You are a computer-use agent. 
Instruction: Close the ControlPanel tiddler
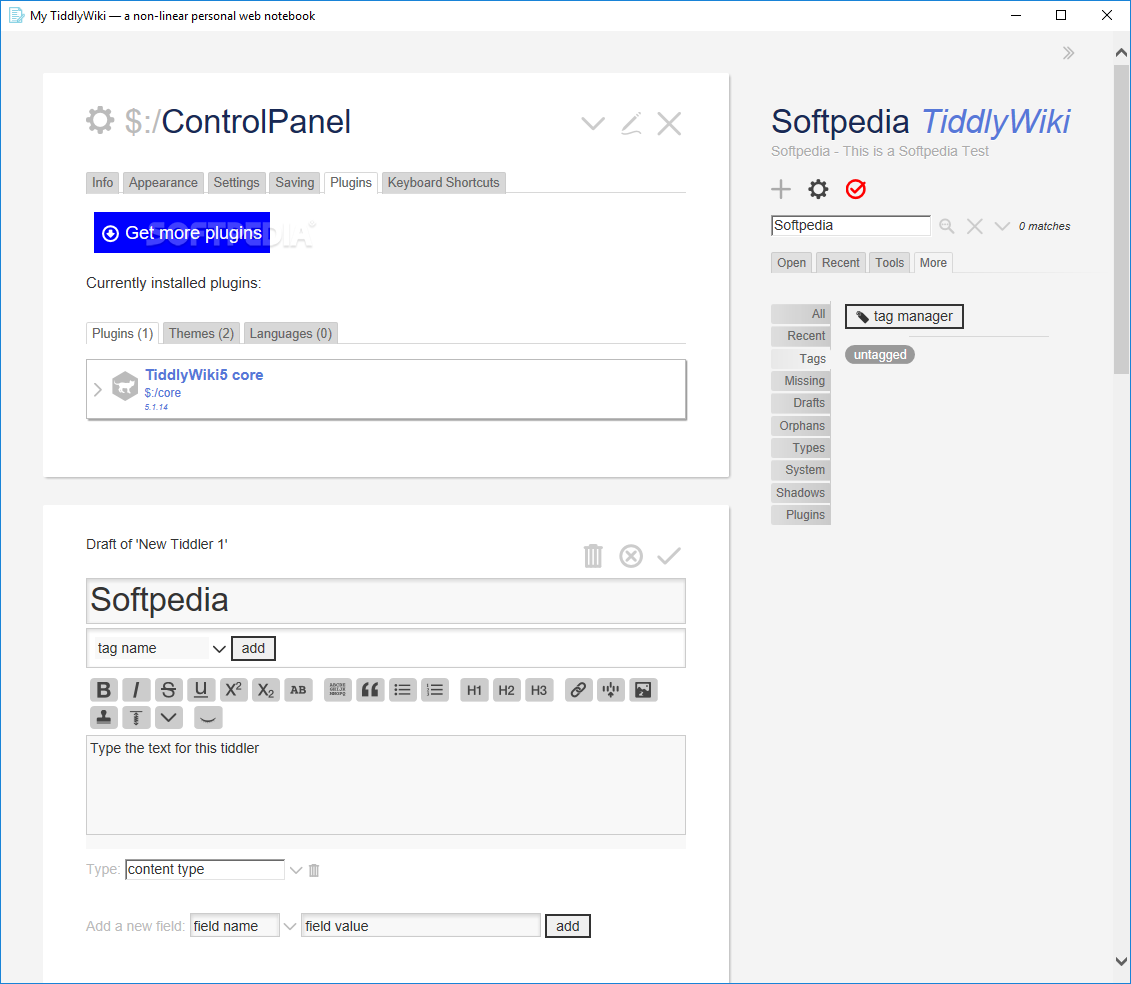pos(669,123)
